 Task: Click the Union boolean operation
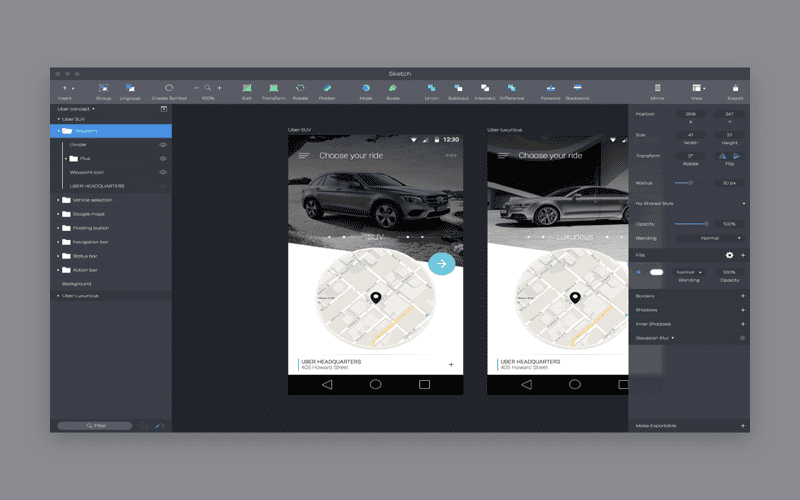point(431,90)
